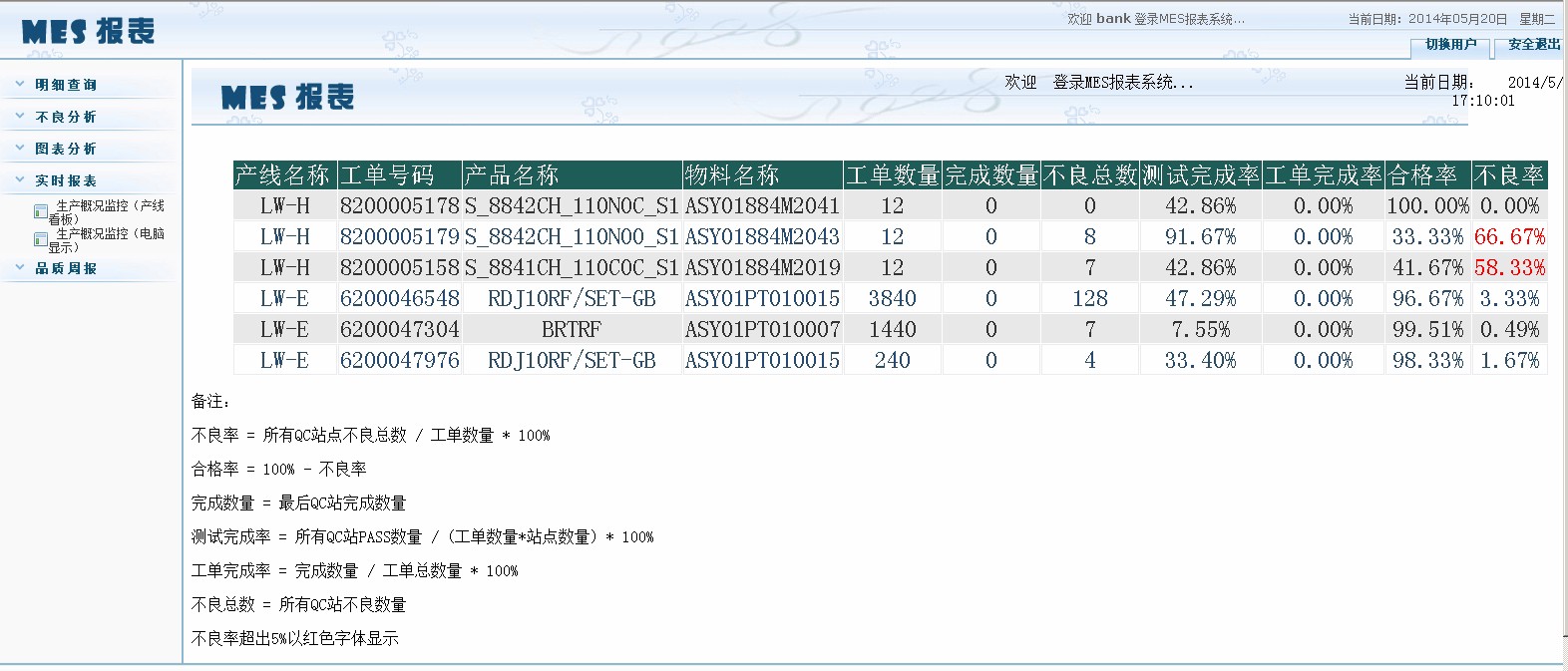
Task: Expand the 品质周报 sidebar section chevron
Action: (x=20, y=268)
